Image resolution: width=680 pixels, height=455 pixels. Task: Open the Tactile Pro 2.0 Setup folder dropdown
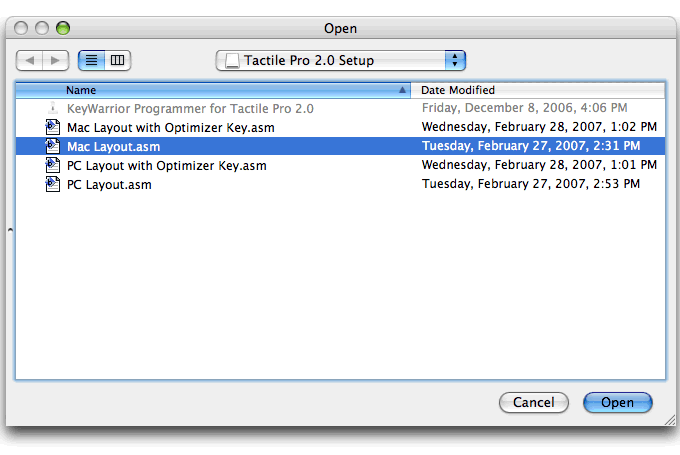click(340, 60)
